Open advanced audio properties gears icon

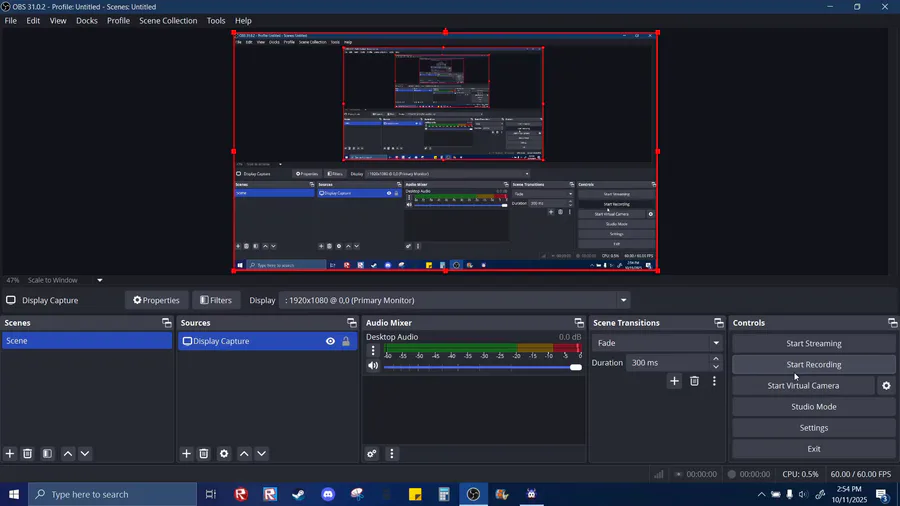pos(372,453)
